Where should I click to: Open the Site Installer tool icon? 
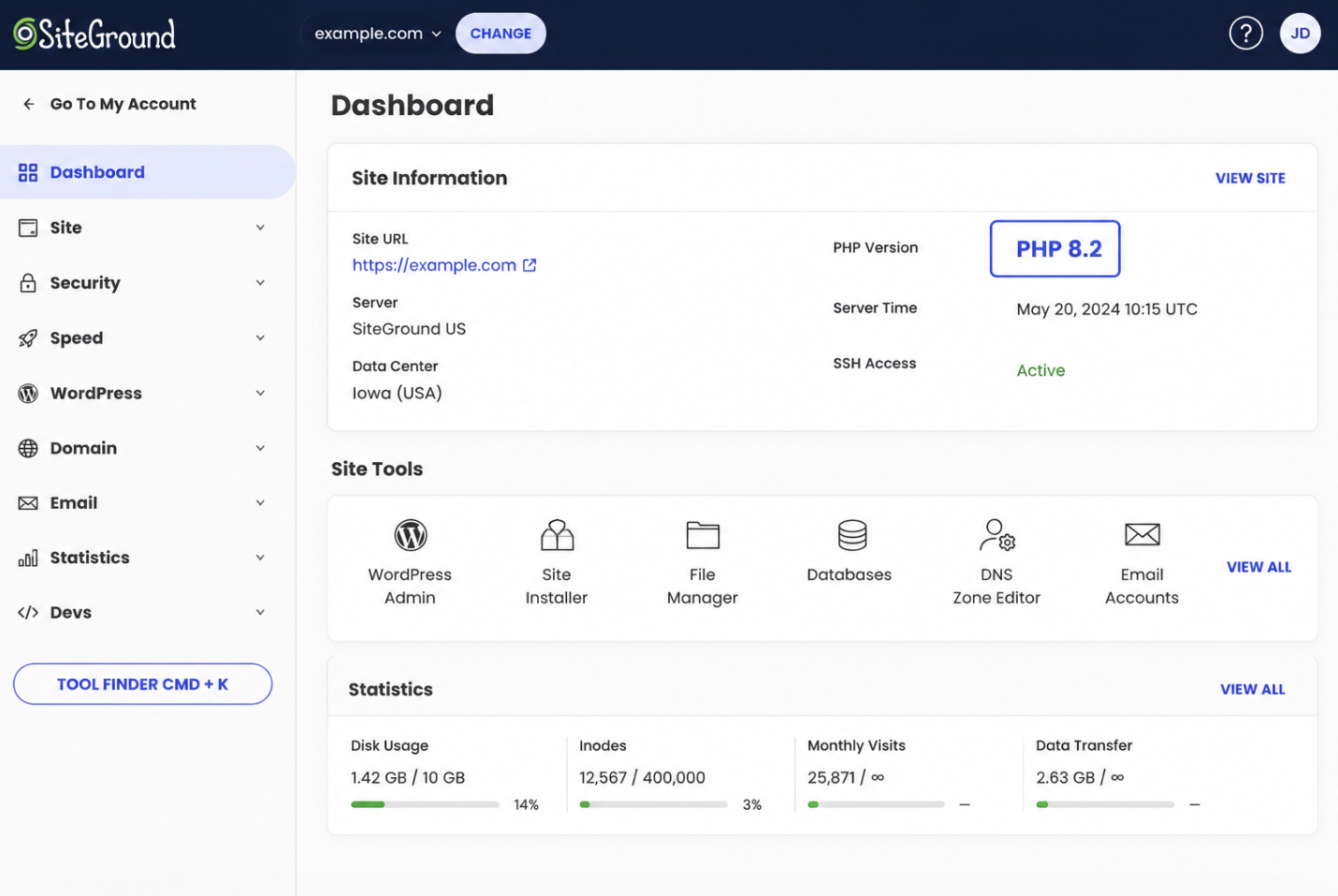pos(557,535)
